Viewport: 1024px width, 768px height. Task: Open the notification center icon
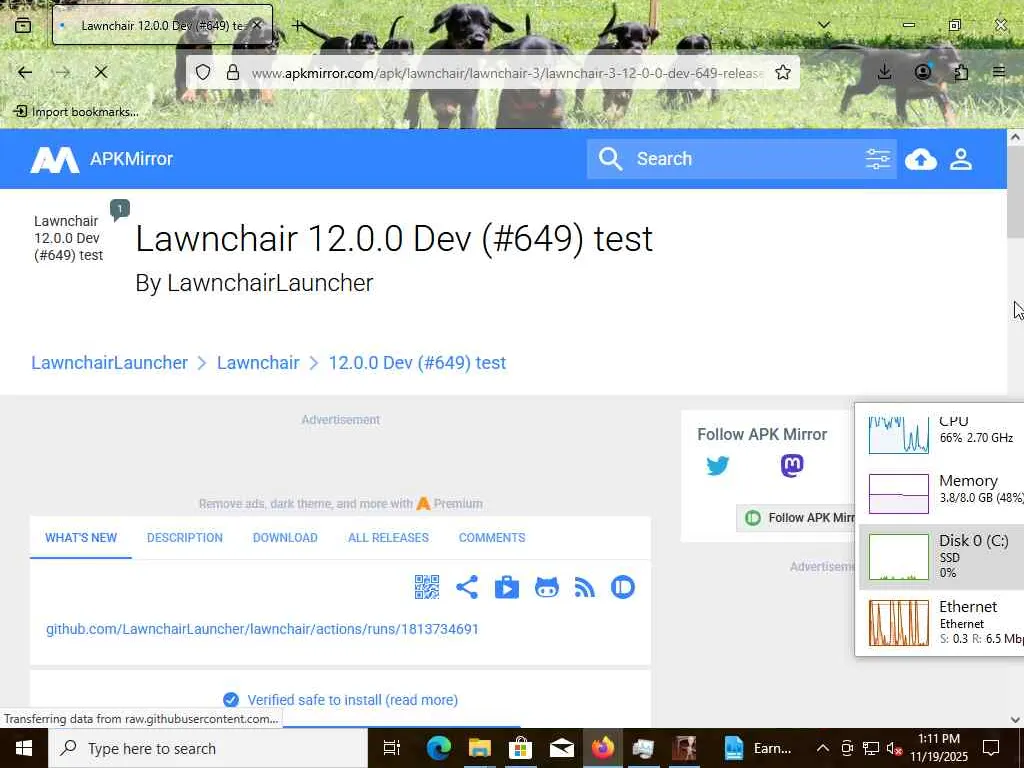[x=991, y=748]
